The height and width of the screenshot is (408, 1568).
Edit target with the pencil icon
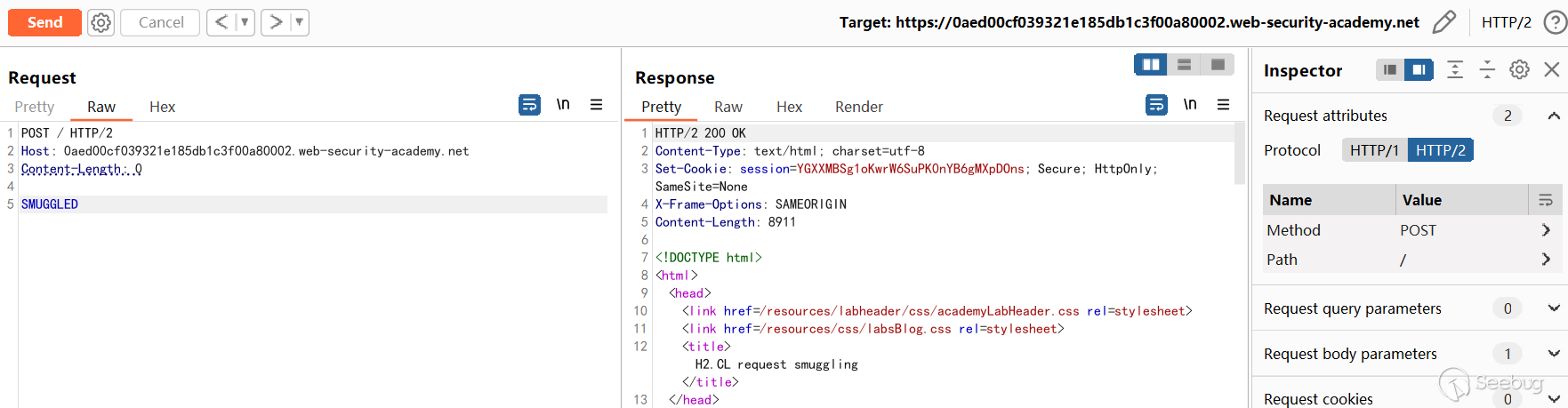coord(1444,22)
